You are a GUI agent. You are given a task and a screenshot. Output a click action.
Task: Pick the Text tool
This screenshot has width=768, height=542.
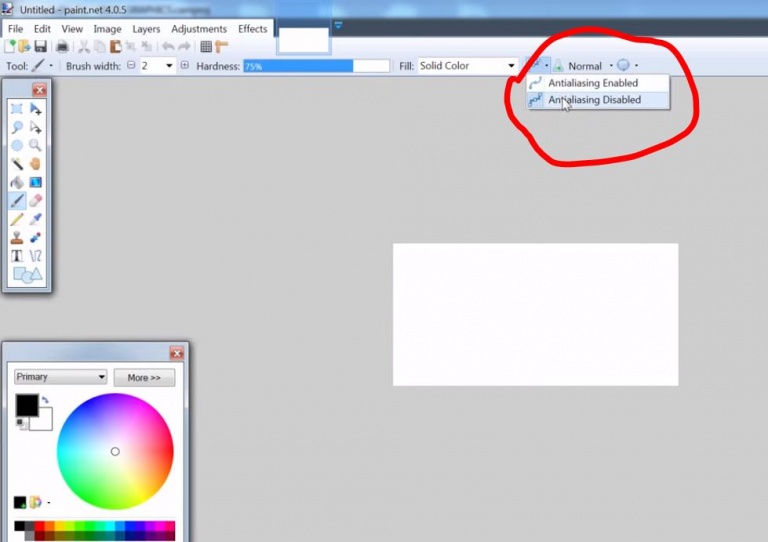click(x=17, y=256)
